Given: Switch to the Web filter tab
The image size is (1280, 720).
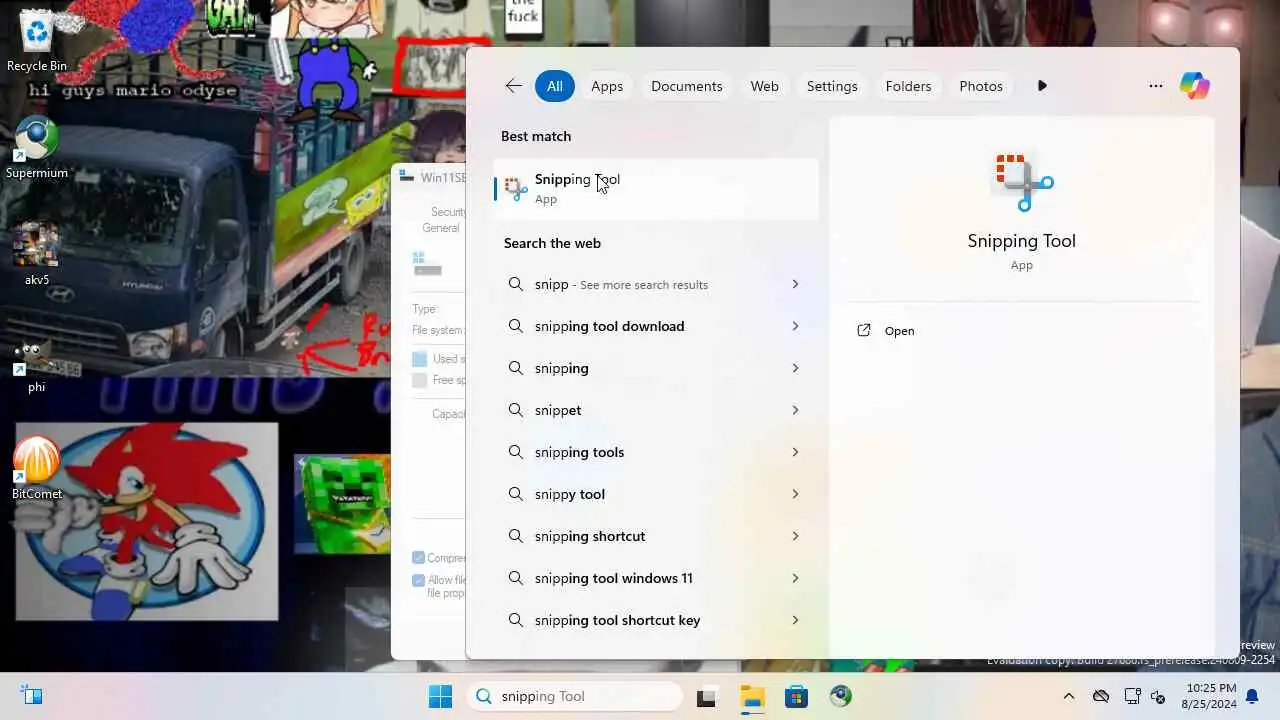Looking at the screenshot, I should 765,86.
